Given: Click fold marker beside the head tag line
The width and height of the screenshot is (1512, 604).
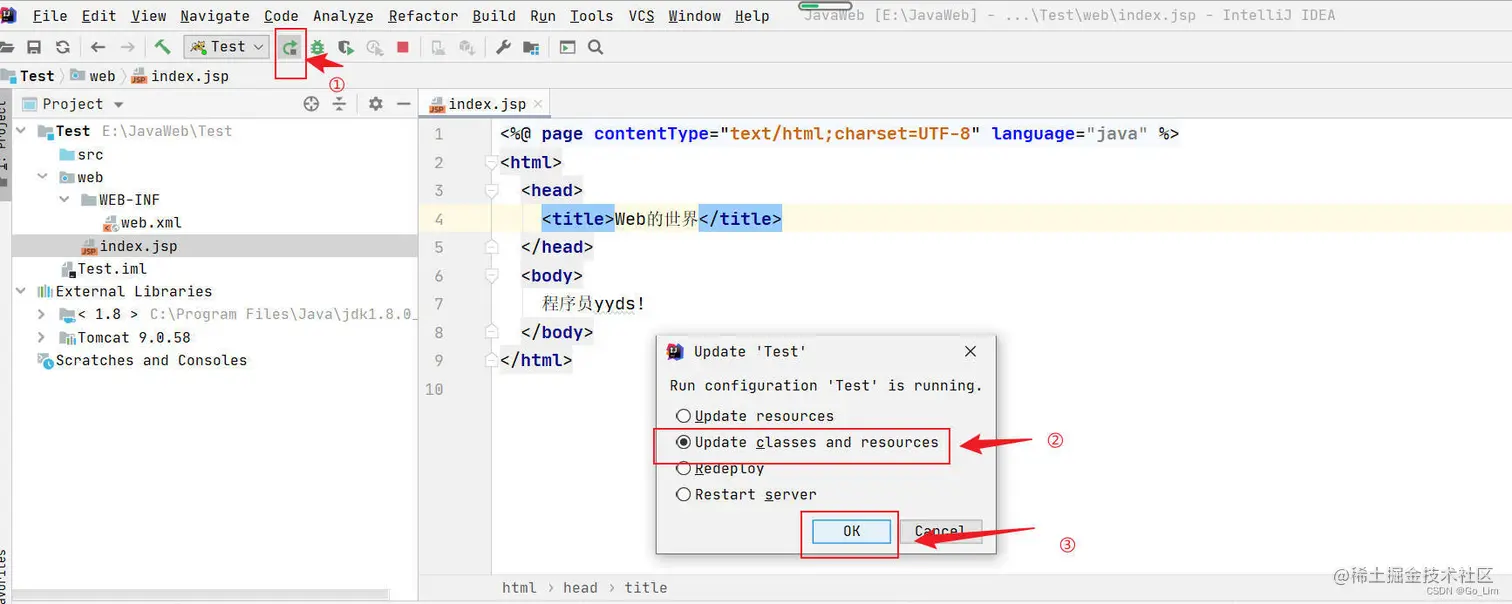Looking at the screenshot, I should [x=491, y=190].
